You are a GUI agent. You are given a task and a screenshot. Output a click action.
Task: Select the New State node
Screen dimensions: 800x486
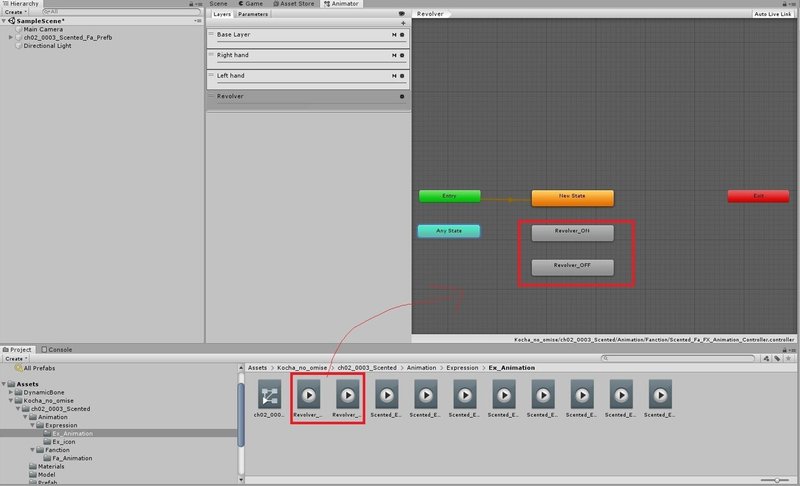572,197
